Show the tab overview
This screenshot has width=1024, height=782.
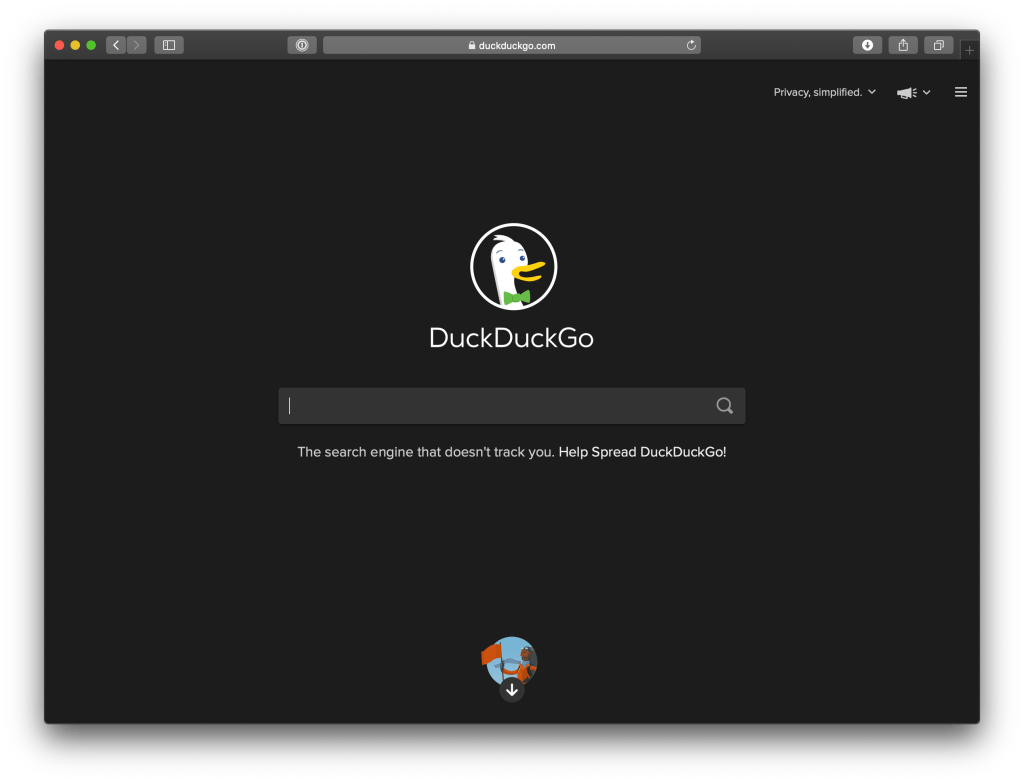(938, 45)
